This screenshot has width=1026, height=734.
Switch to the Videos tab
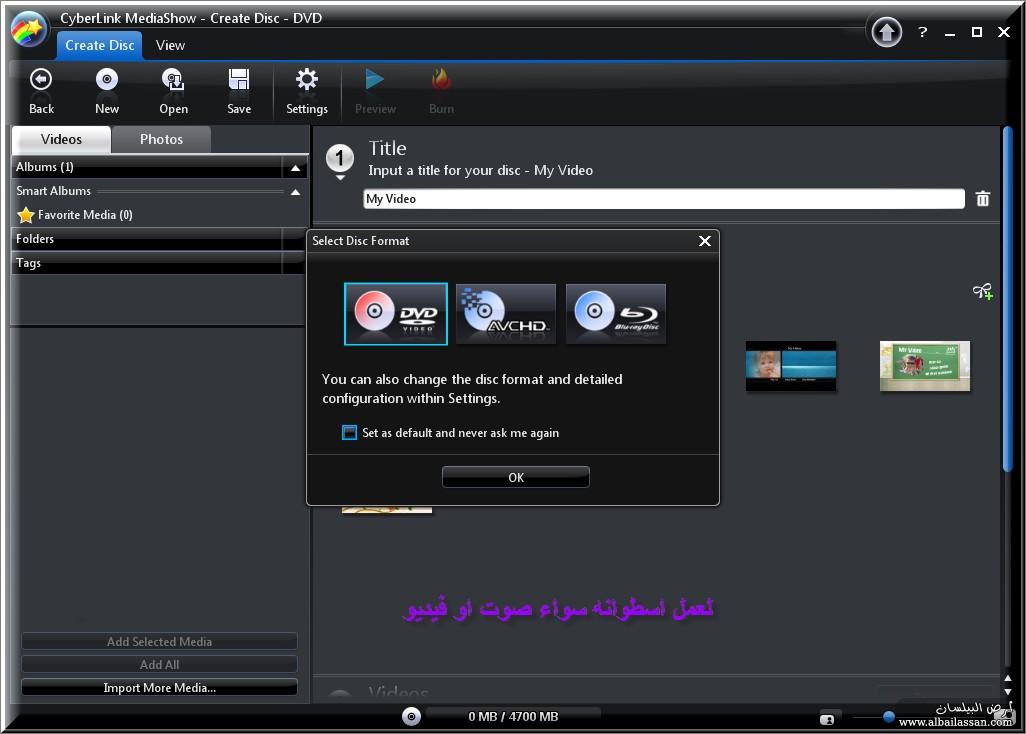62,139
